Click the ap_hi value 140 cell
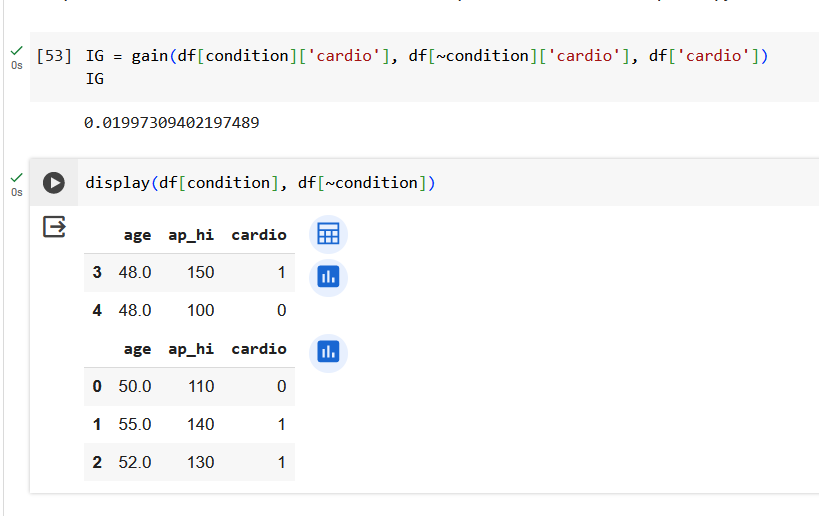Screen dimensions: 819x516 pyautogui.click(x=201, y=425)
